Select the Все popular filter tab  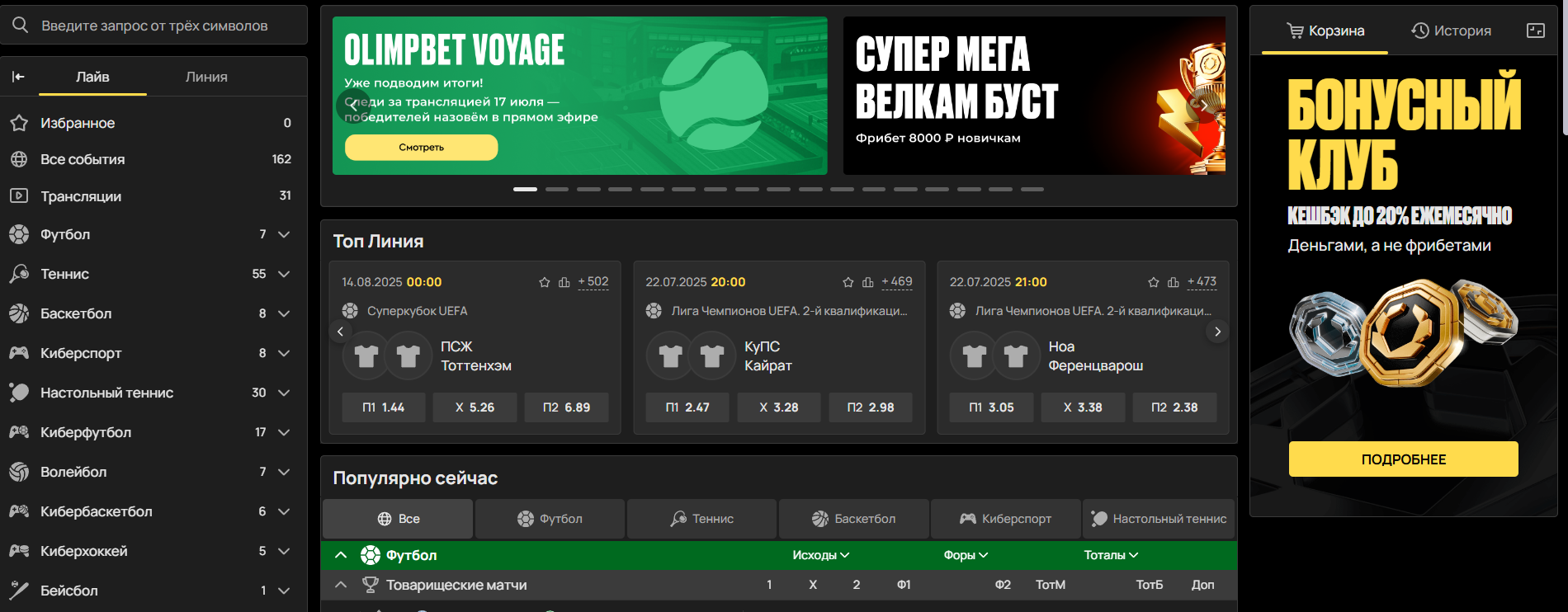[x=398, y=519]
